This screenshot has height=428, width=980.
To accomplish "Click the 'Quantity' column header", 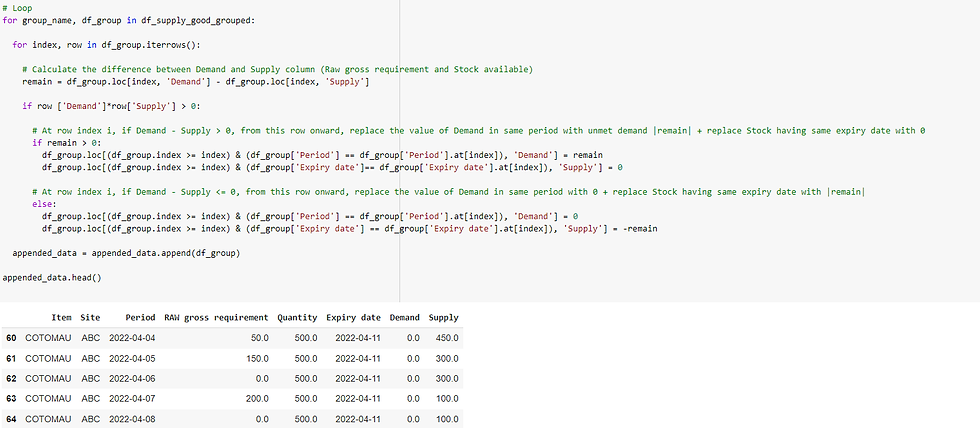I will click(297, 317).
